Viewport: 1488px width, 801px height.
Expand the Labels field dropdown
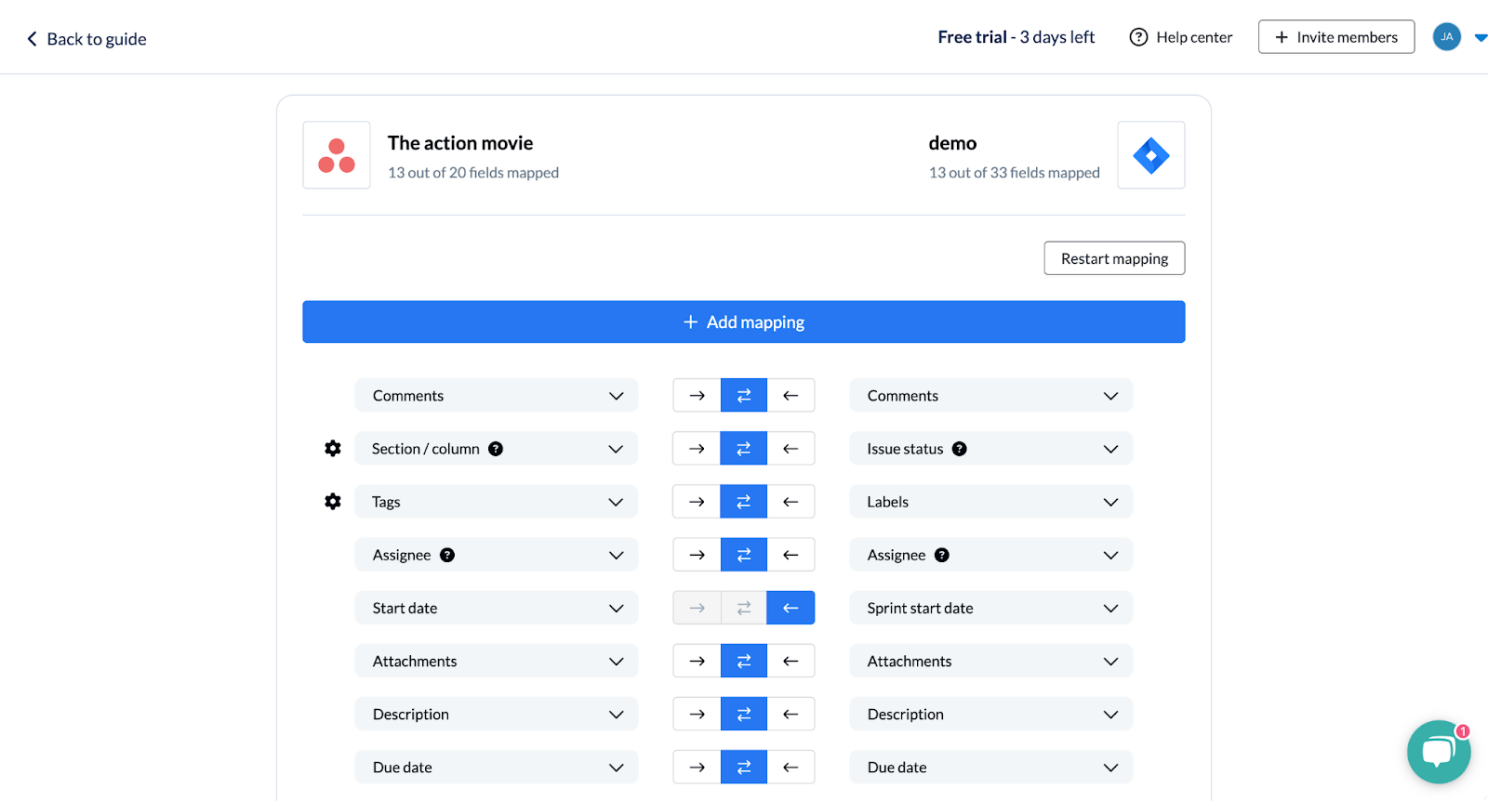click(x=991, y=502)
